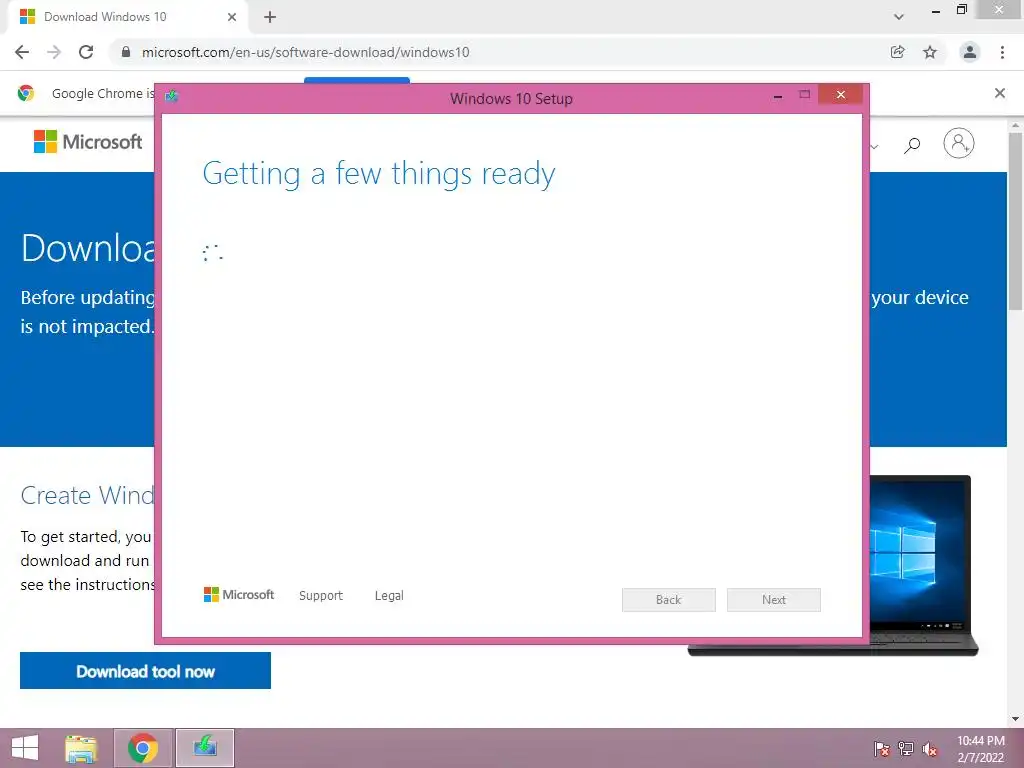Bookmark this page with the star icon
This screenshot has height=768, width=1024.
coord(930,52)
